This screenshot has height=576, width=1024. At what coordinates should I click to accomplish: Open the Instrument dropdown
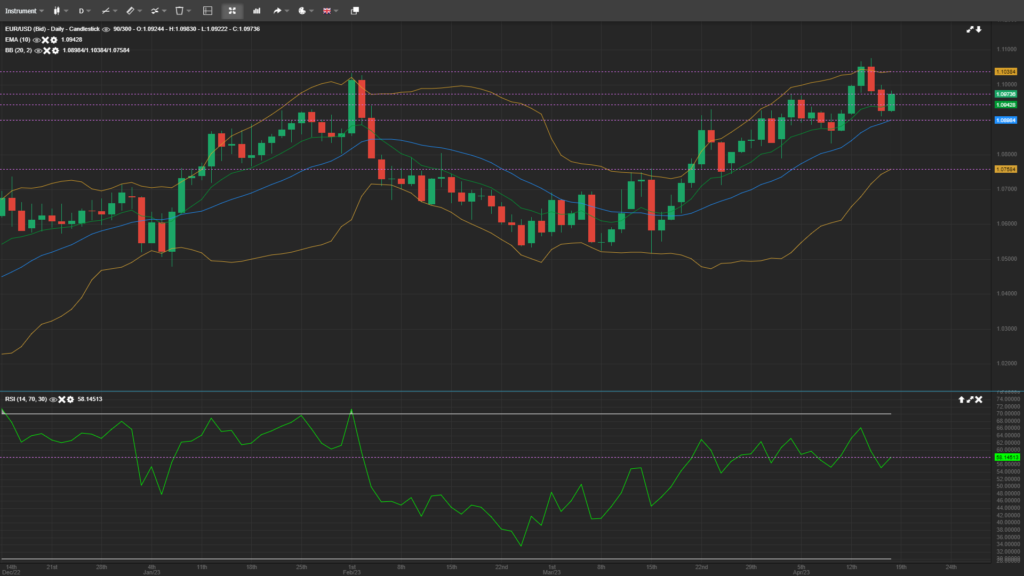click(22, 10)
